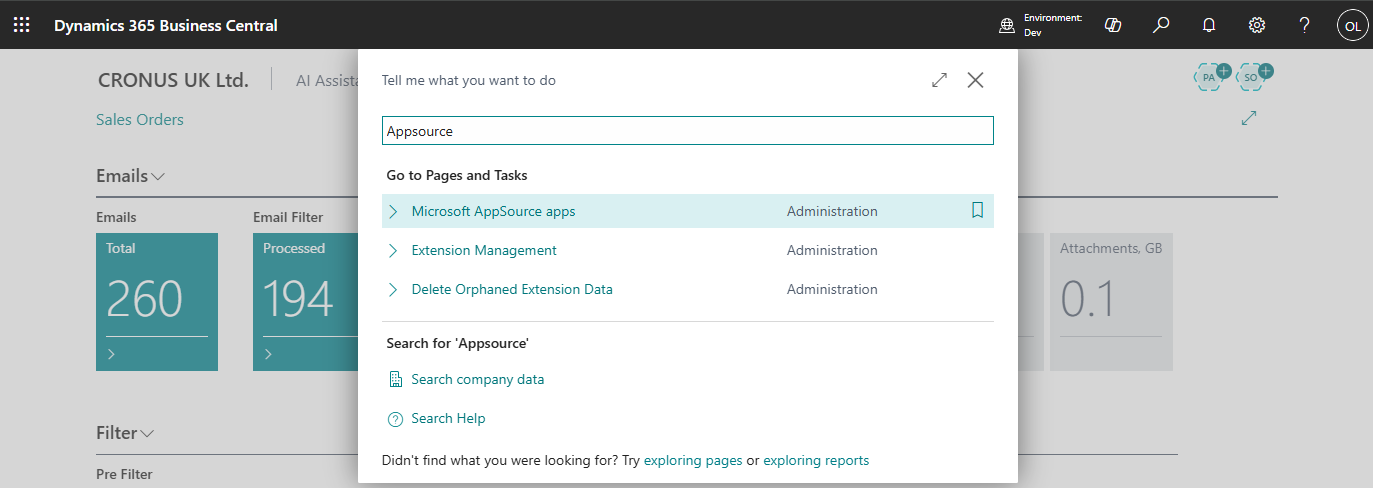Open the Copilot chat icon
Image resolution: width=1373 pixels, height=488 pixels.
tap(1112, 25)
